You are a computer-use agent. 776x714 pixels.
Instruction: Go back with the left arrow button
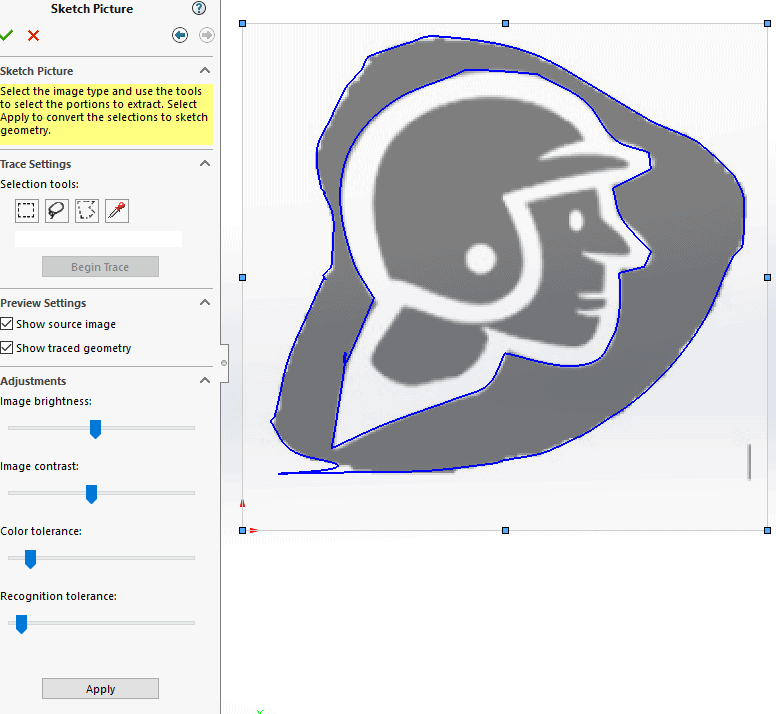(180, 35)
